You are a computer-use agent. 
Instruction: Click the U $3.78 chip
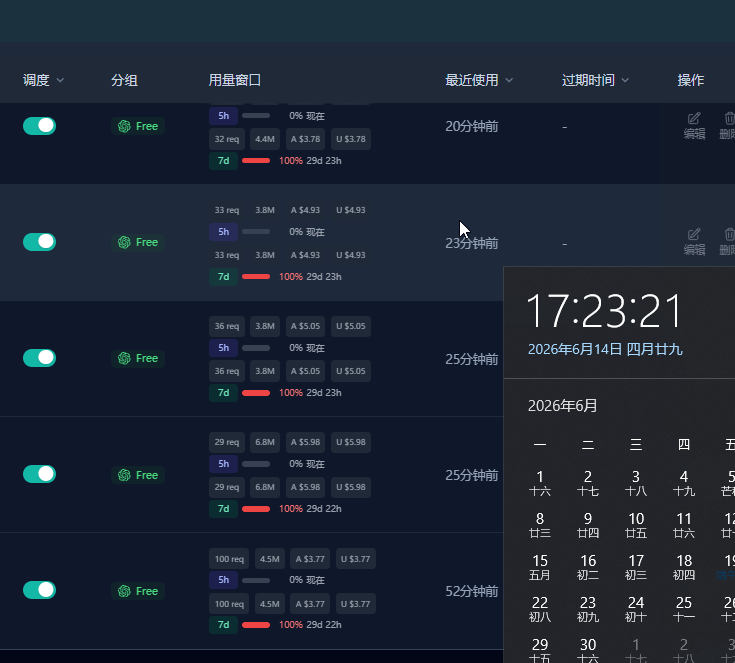coord(351,139)
